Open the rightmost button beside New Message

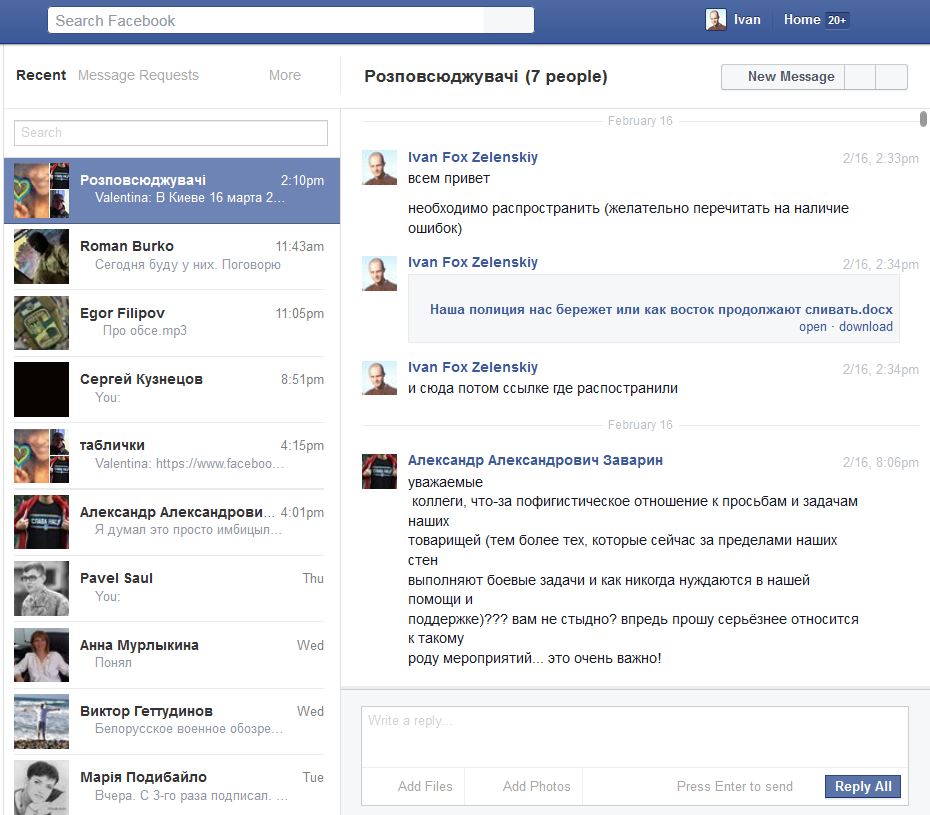pos(891,77)
